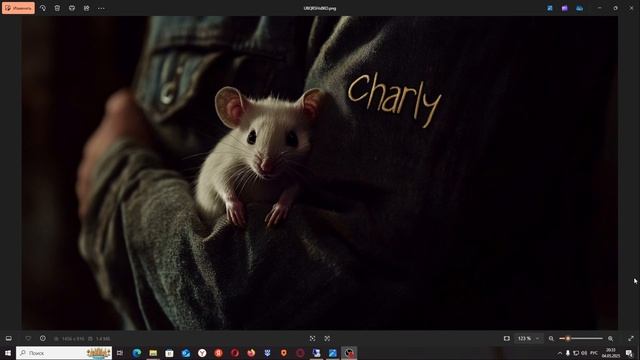Image resolution: width=640 pixels, height=360 pixels.
Task: Open the 123 % zoom level dropdown
Action: (x=528, y=338)
